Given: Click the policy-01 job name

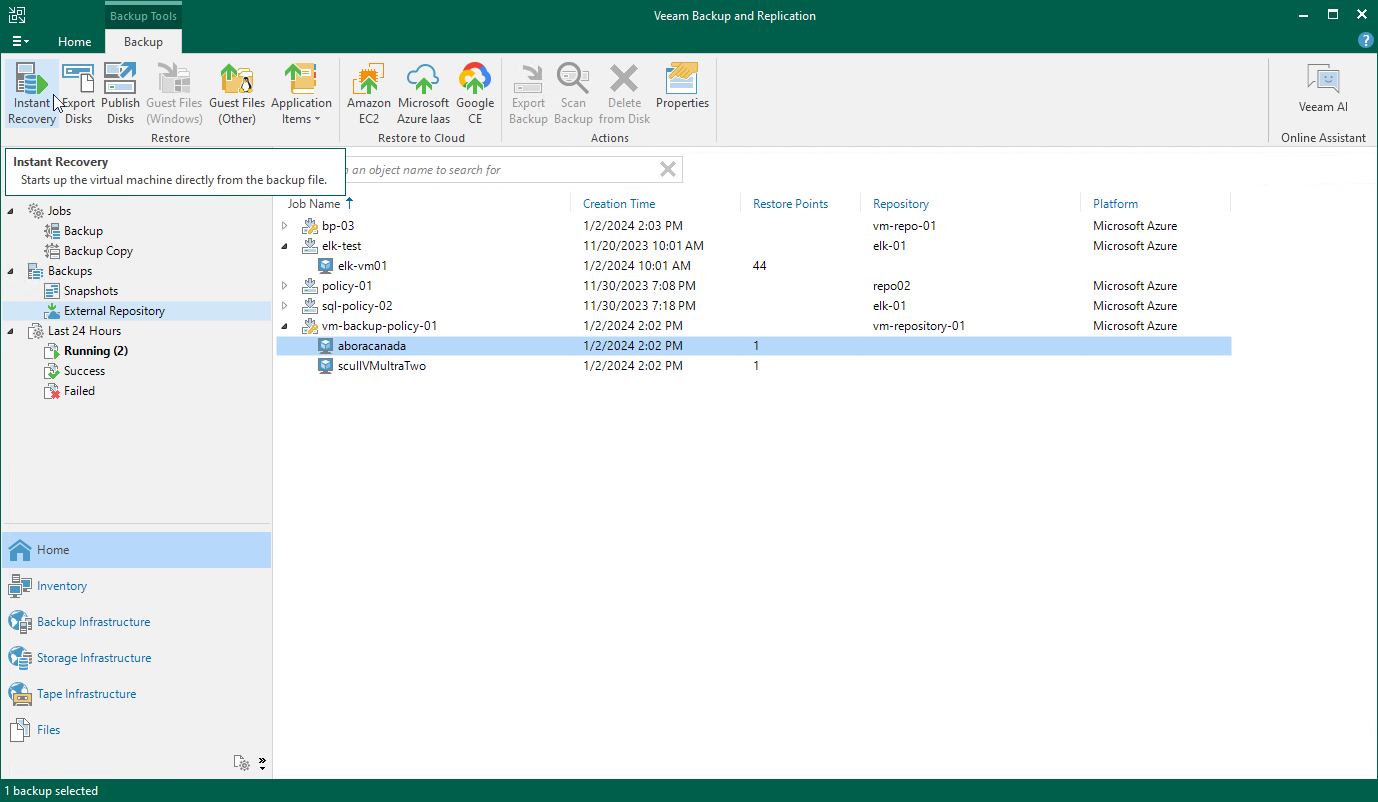Looking at the screenshot, I should 347,286.
